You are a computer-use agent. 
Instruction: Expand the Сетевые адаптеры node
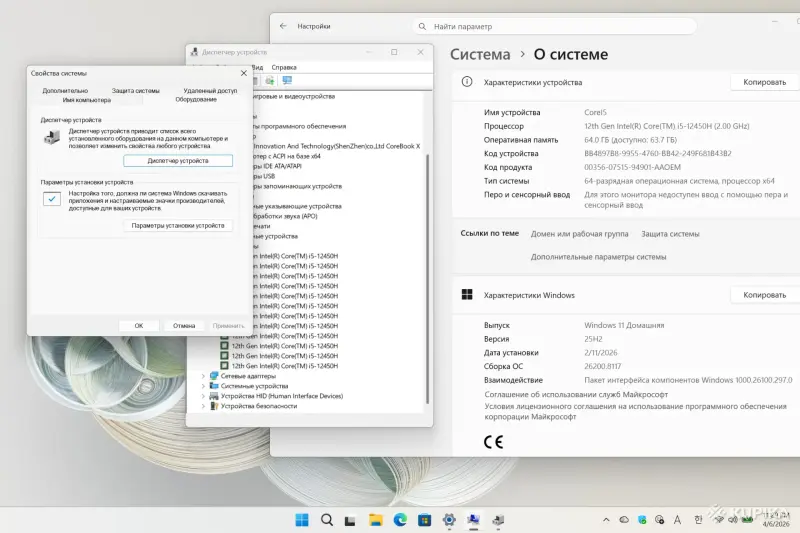(204, 376)
